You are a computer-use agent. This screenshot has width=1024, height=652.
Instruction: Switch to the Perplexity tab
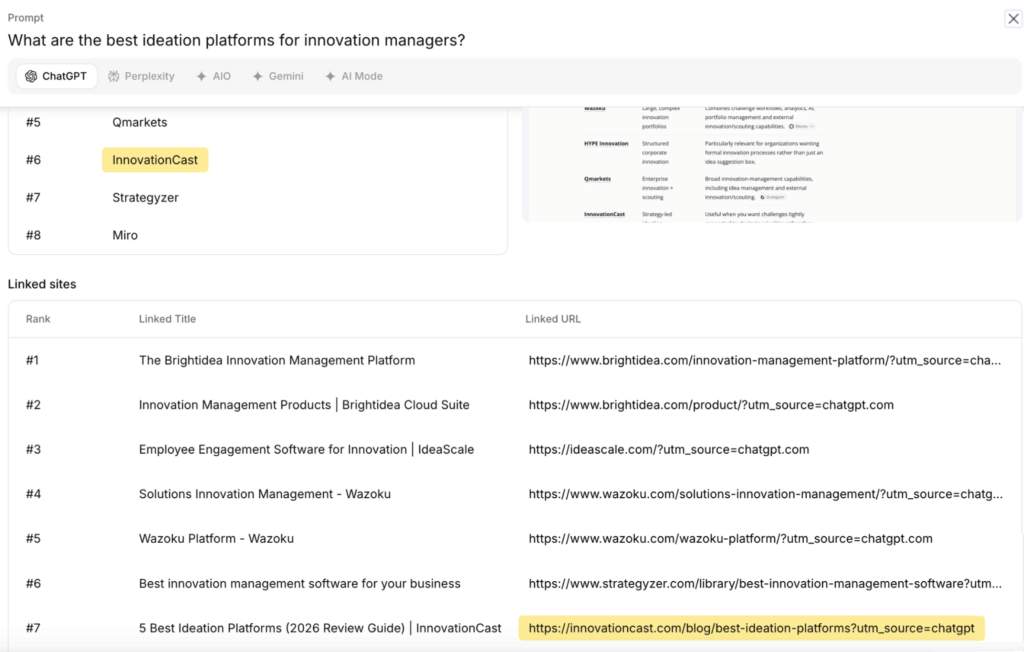tap(141, 76)
